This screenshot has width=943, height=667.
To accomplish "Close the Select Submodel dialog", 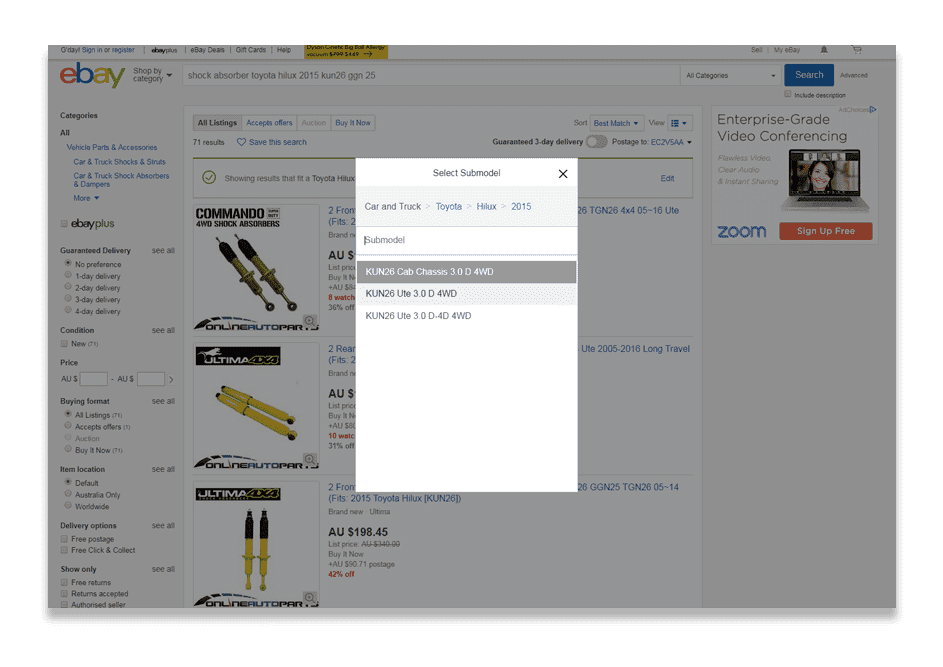I will (x=563, y=174).
